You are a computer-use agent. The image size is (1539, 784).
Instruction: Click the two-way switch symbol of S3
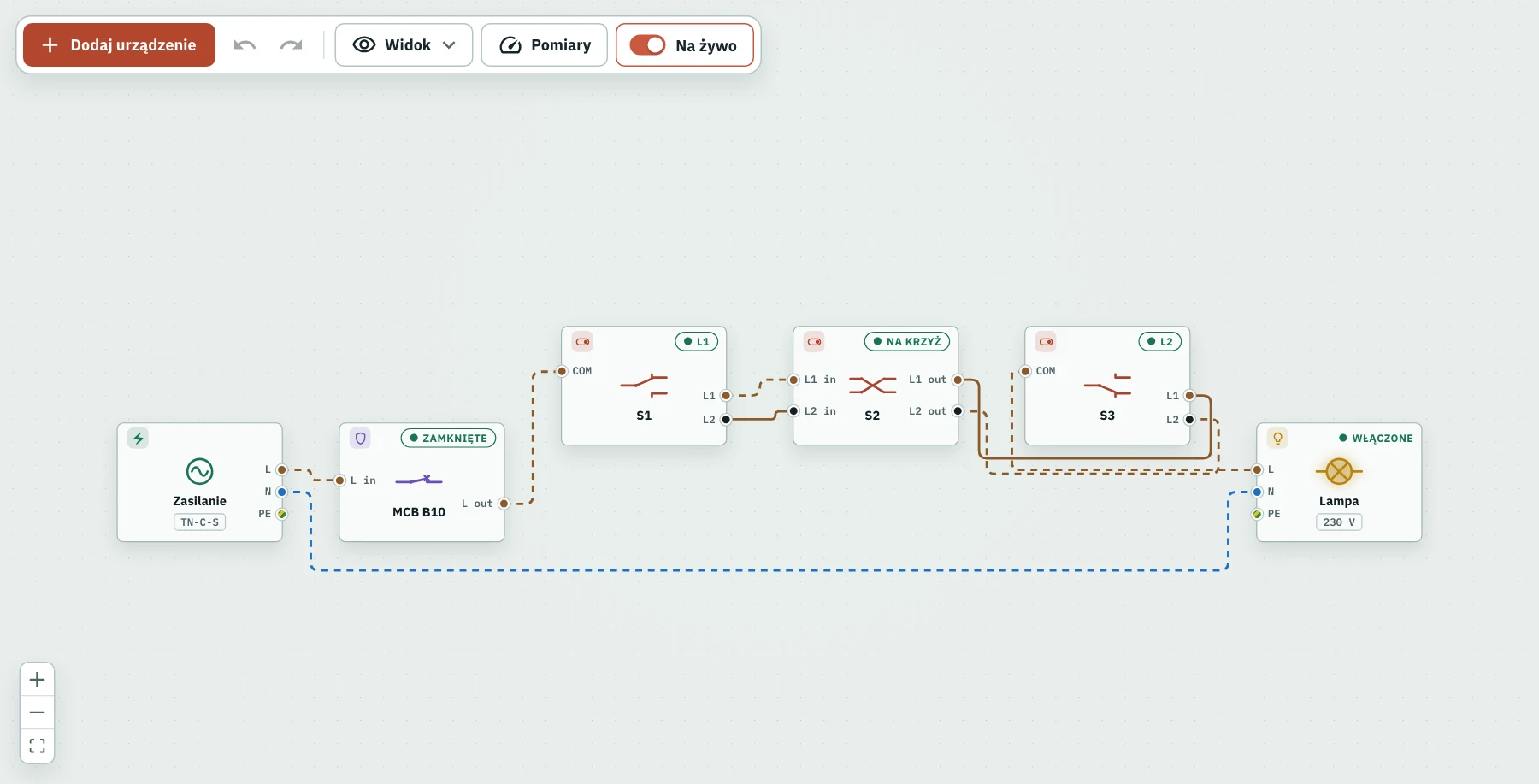pos(1107,386)
